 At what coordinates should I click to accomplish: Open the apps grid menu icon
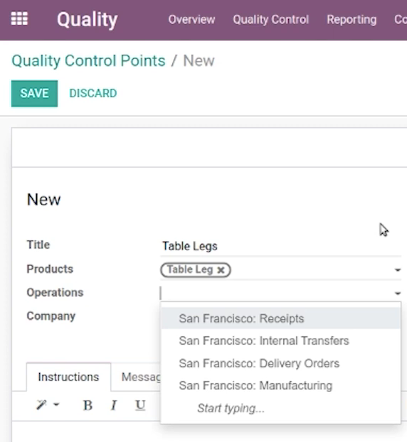[19, 19]
